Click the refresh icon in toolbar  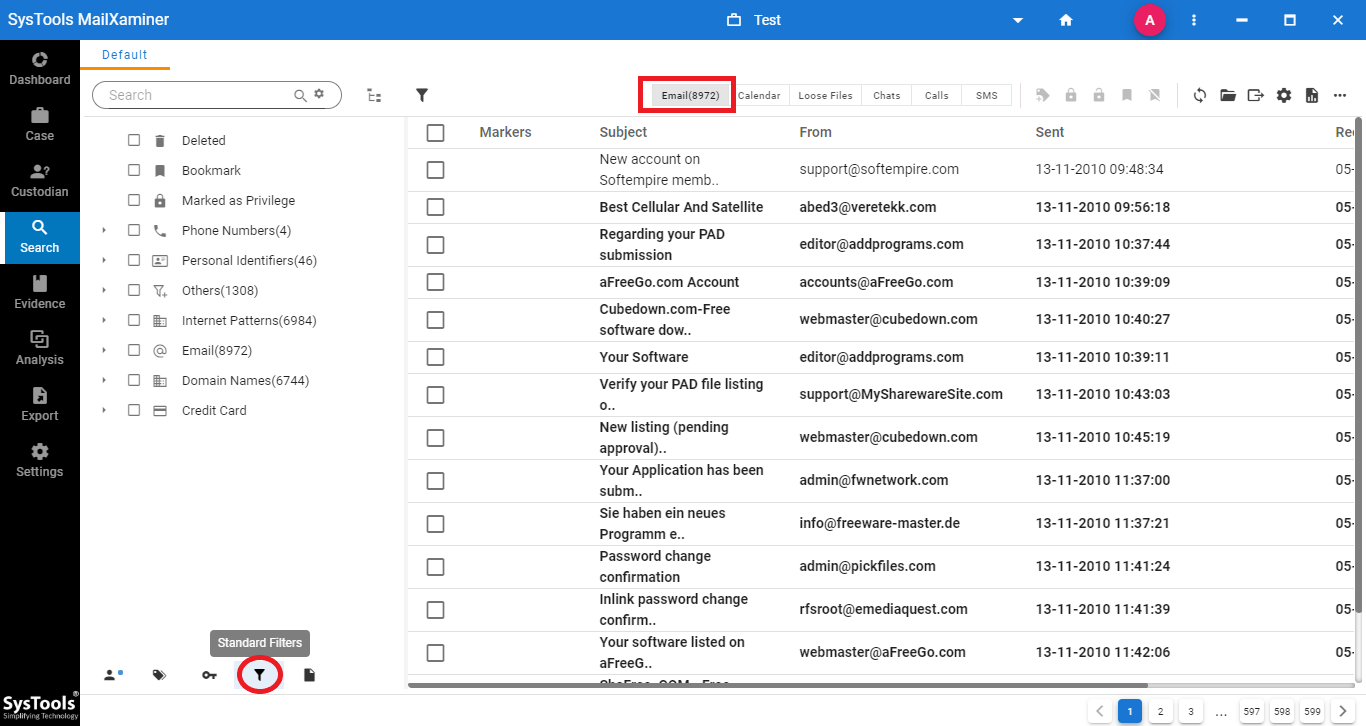click(1199, 95)
